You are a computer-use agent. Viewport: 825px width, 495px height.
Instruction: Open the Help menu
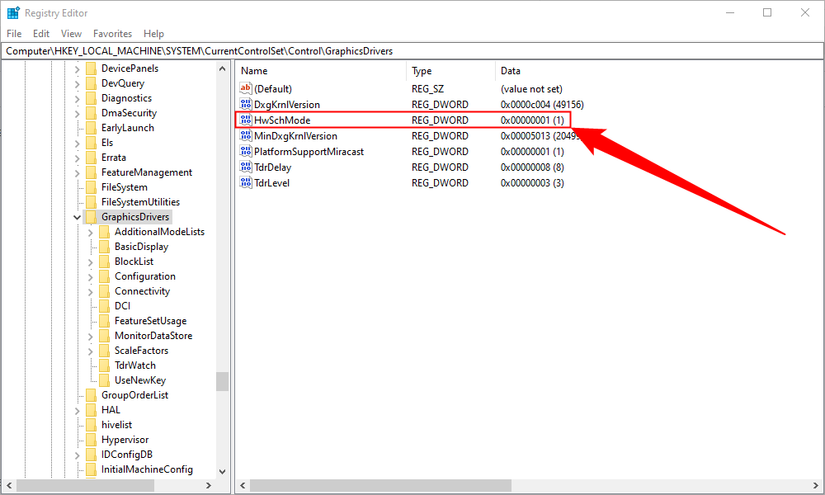154,34
